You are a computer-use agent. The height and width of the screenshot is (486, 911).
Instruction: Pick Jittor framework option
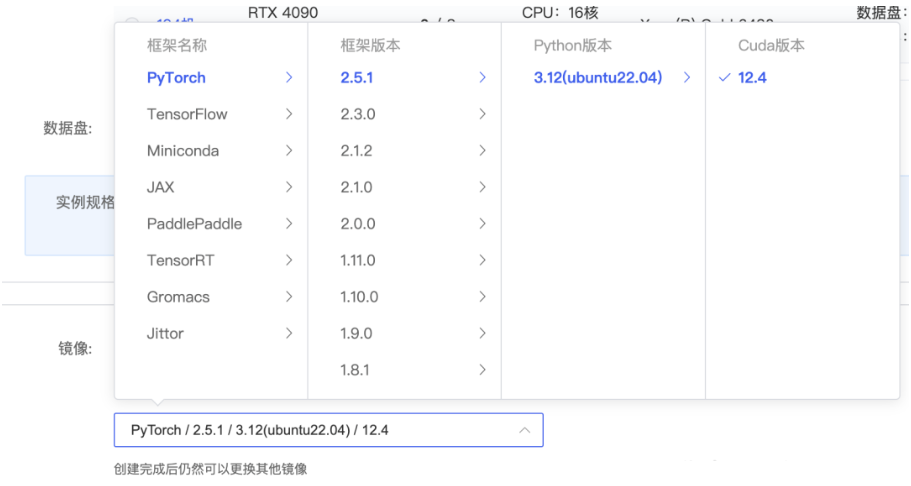click(165, 334)
